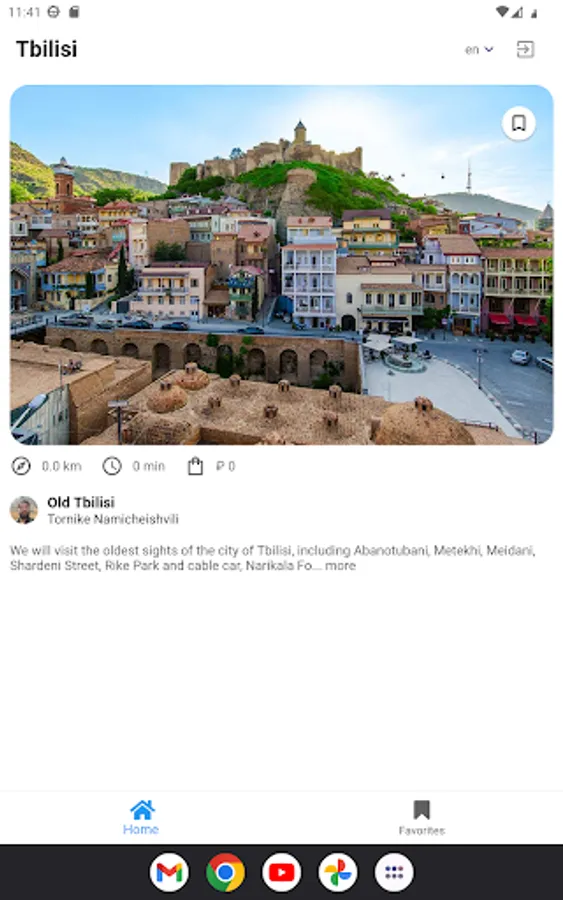Switch to the Favorites tab

[x=421, y=818]
